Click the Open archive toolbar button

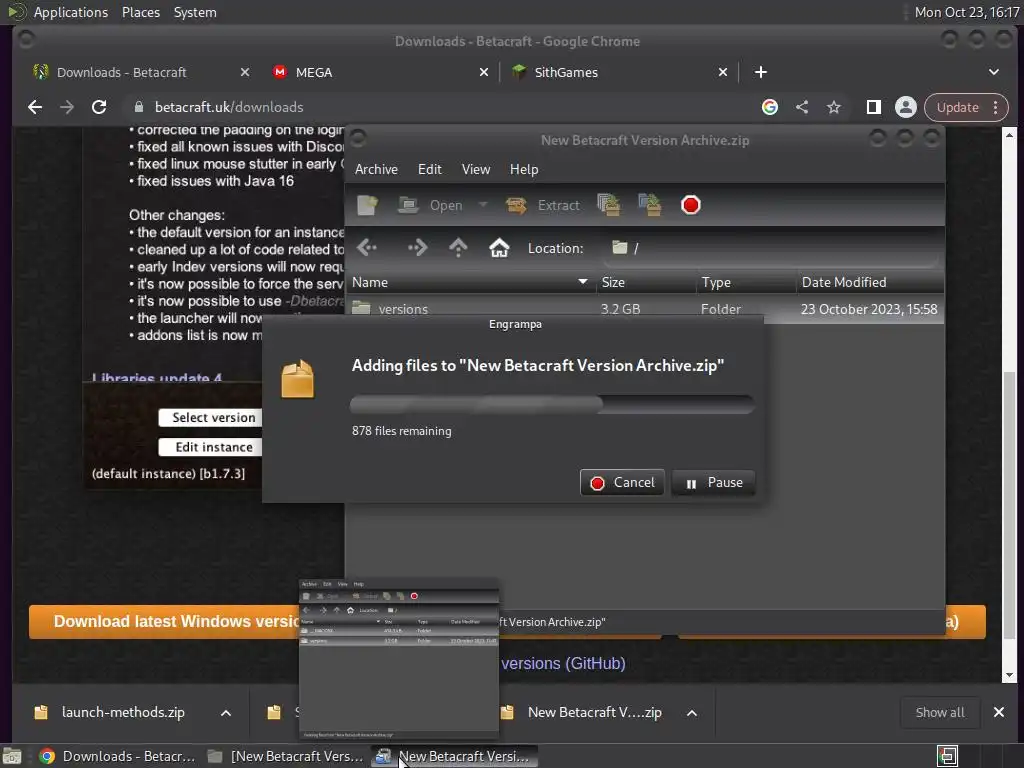(x=430, y=205)
